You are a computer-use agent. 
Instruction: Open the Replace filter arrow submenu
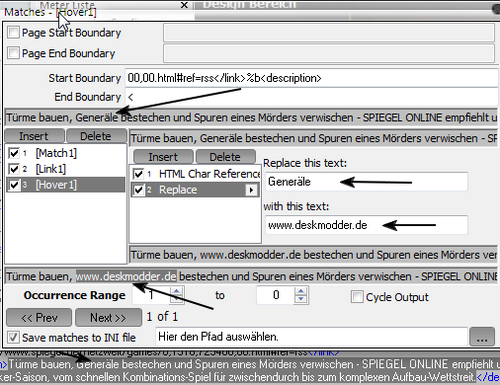(251, 190)
